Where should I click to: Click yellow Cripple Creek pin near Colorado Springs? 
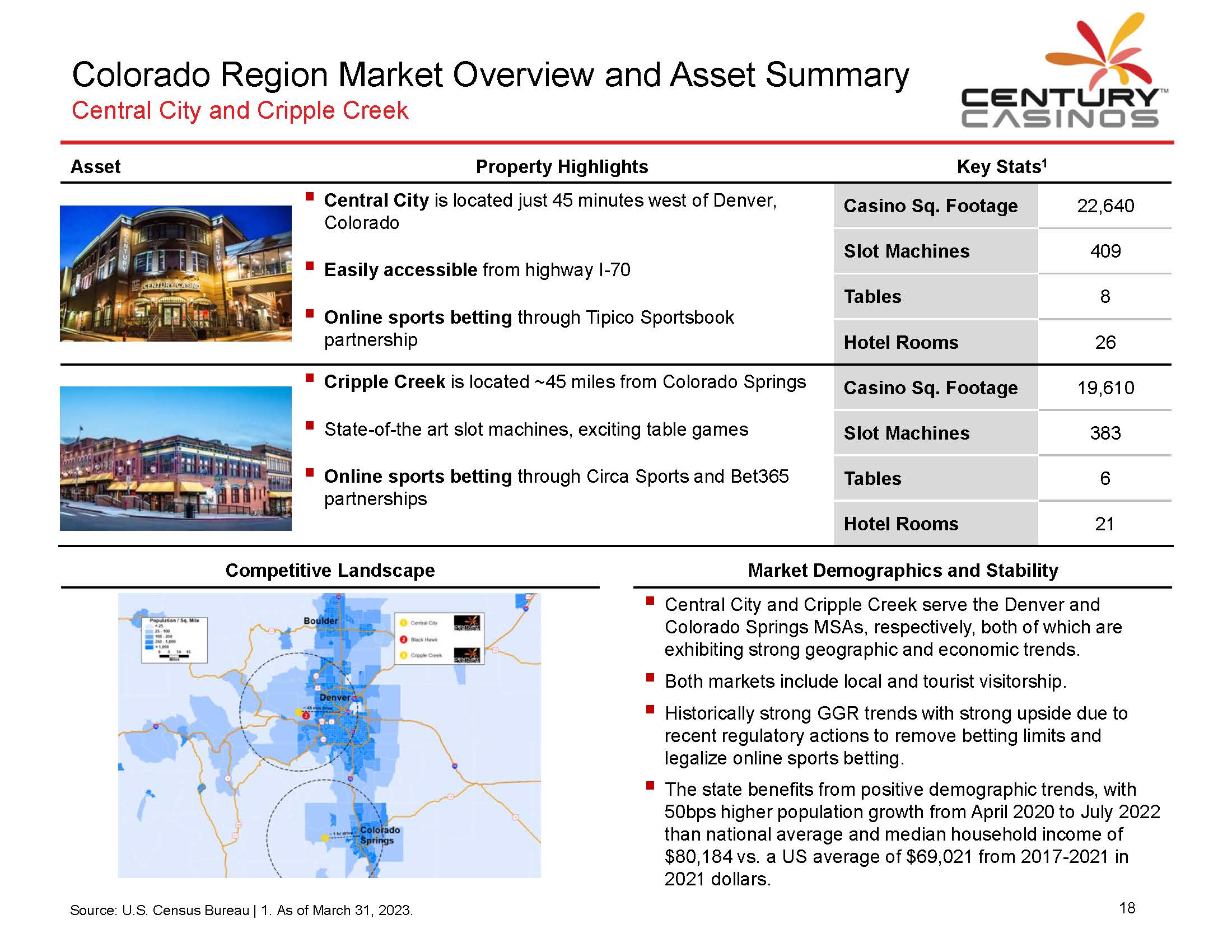(x=324, y=838)
